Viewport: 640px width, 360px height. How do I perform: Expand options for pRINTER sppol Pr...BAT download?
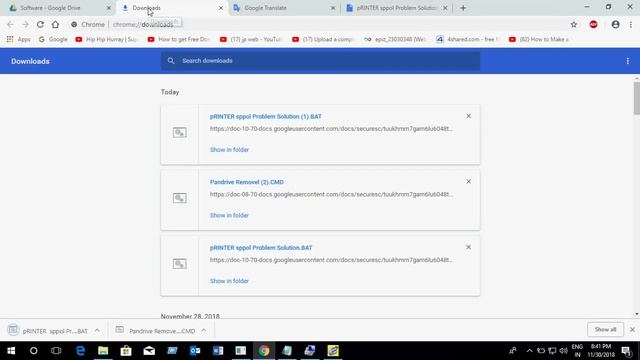pyautogui.click(x=97, y=330)
